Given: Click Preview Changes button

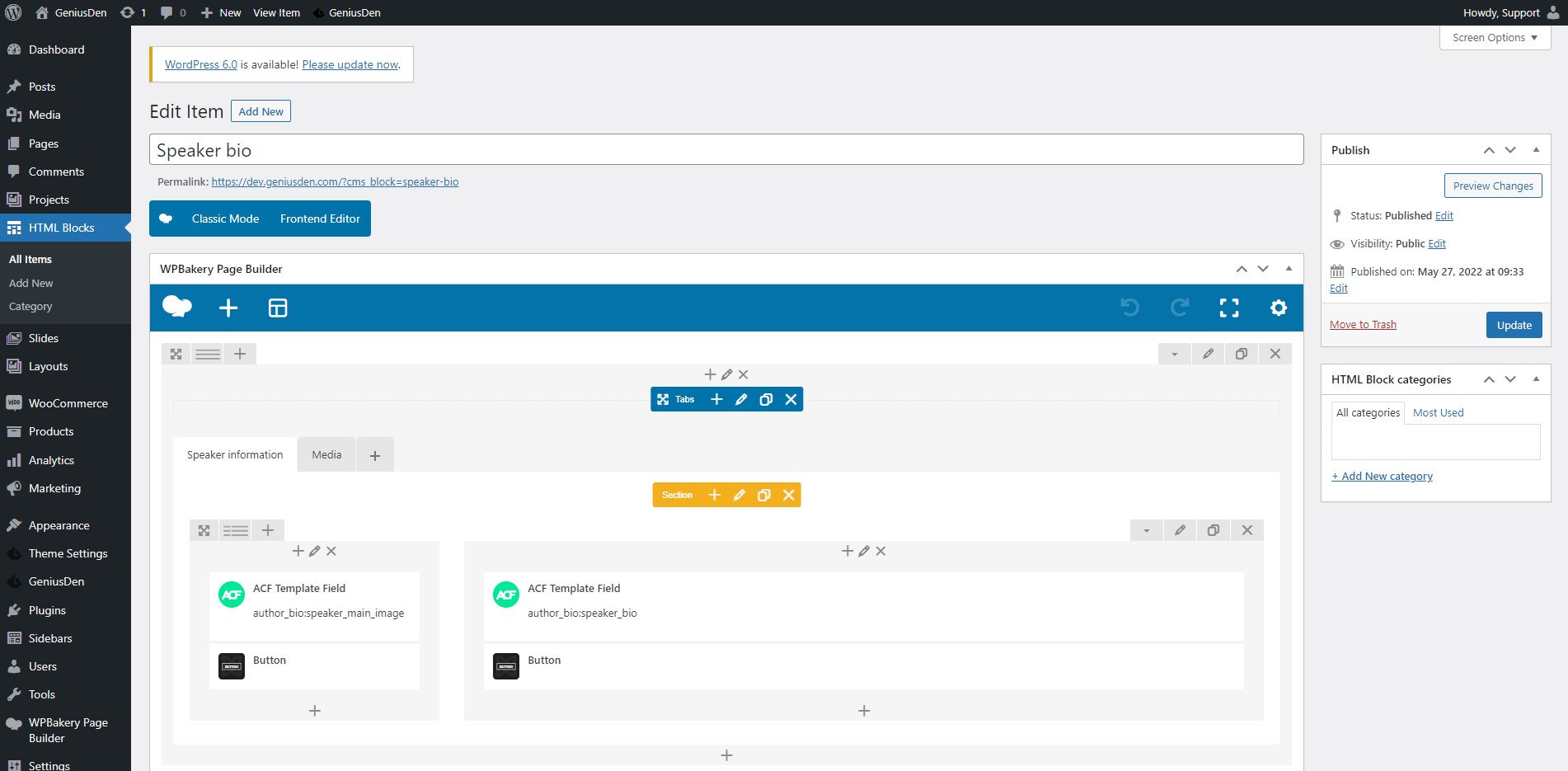Looking at the screenshot, I should 1493,186.
